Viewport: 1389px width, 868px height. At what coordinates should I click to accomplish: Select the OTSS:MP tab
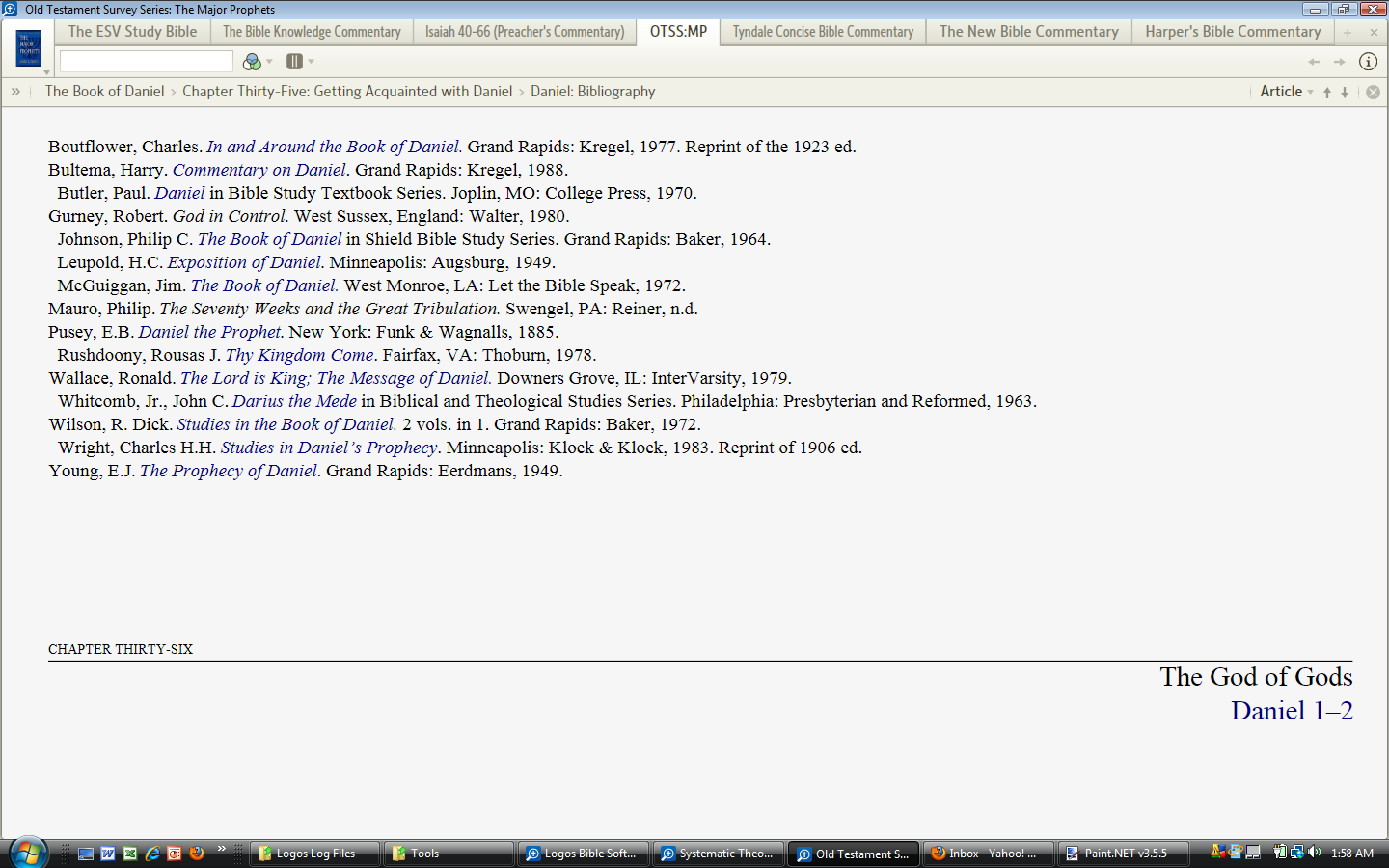(678, 32)
